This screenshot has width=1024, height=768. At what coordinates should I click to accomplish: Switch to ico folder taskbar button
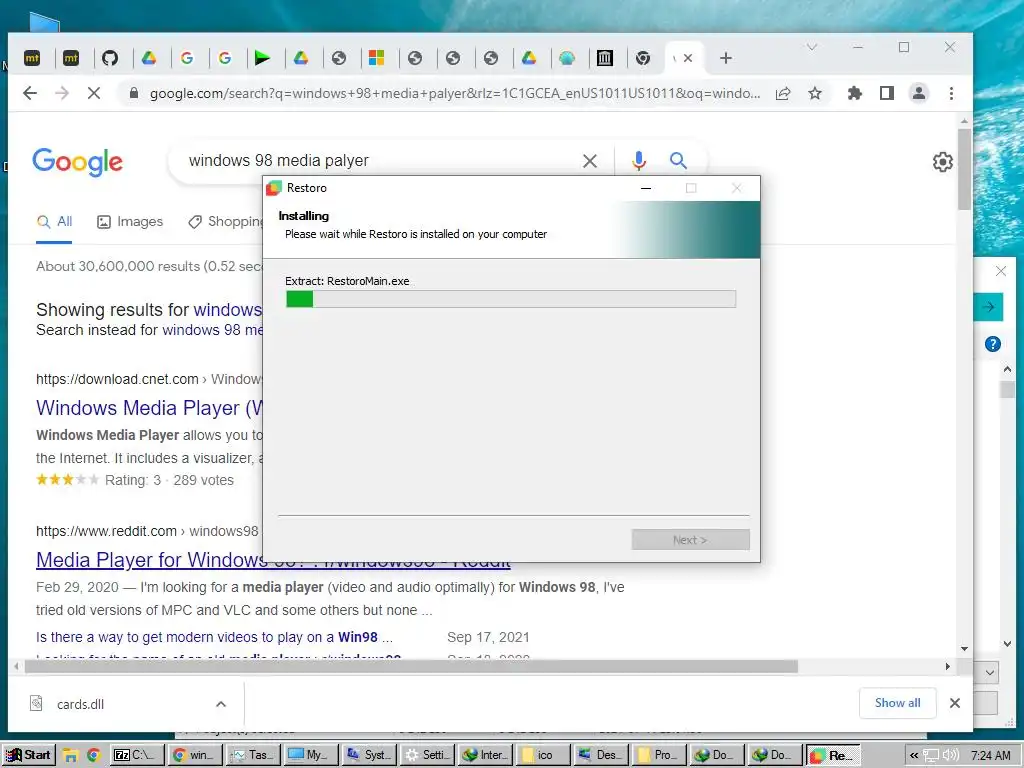pyautogui.click(x=542, y=756)
